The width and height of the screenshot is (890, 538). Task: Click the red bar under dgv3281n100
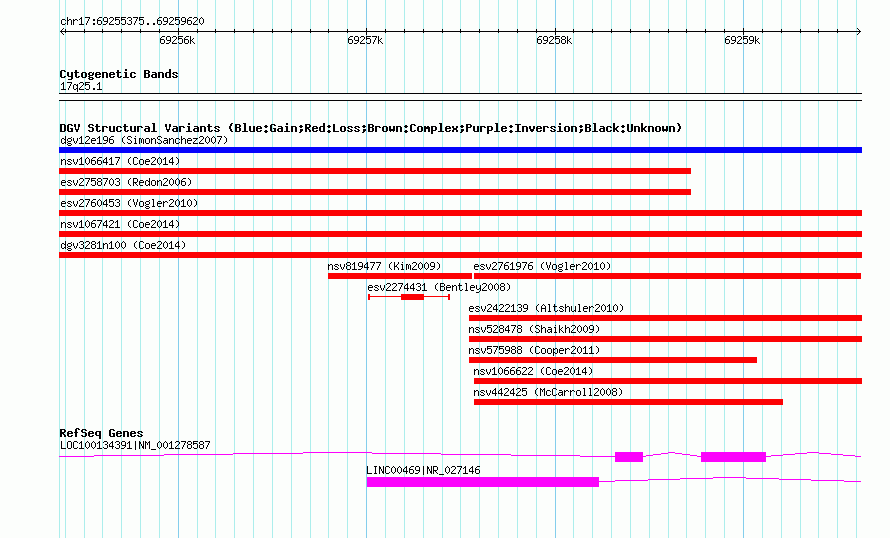click(460, 255)
